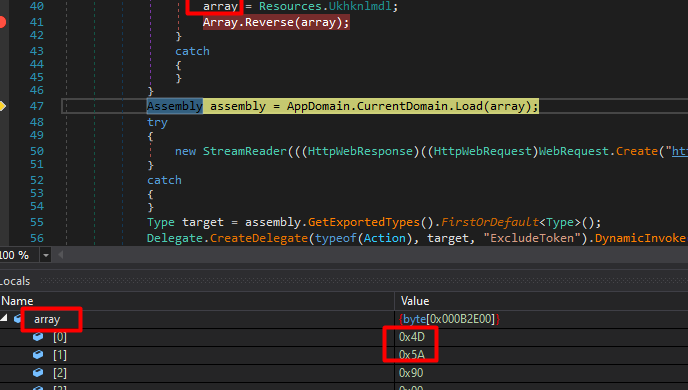This screenshot has height=390, width=688.
Task: Click the StreamReader type on line 50
Action: coord(245,151)
